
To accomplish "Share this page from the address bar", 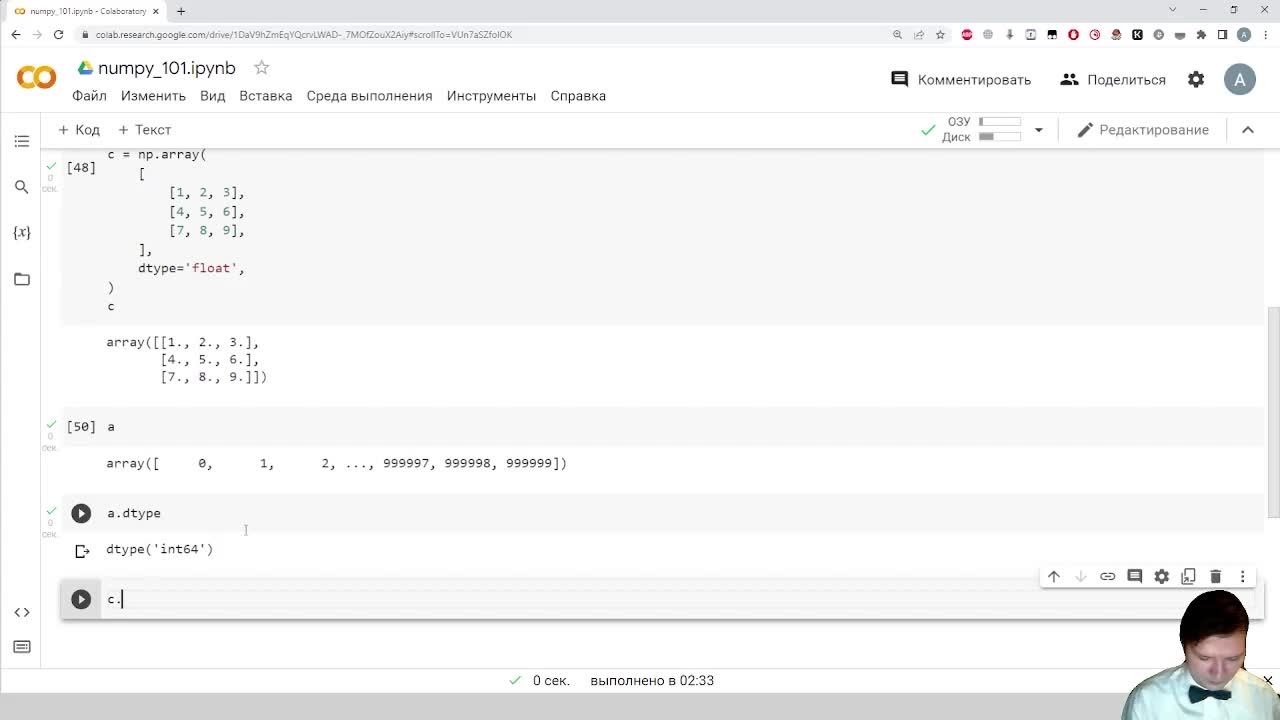I will click(x=919, y=34).
